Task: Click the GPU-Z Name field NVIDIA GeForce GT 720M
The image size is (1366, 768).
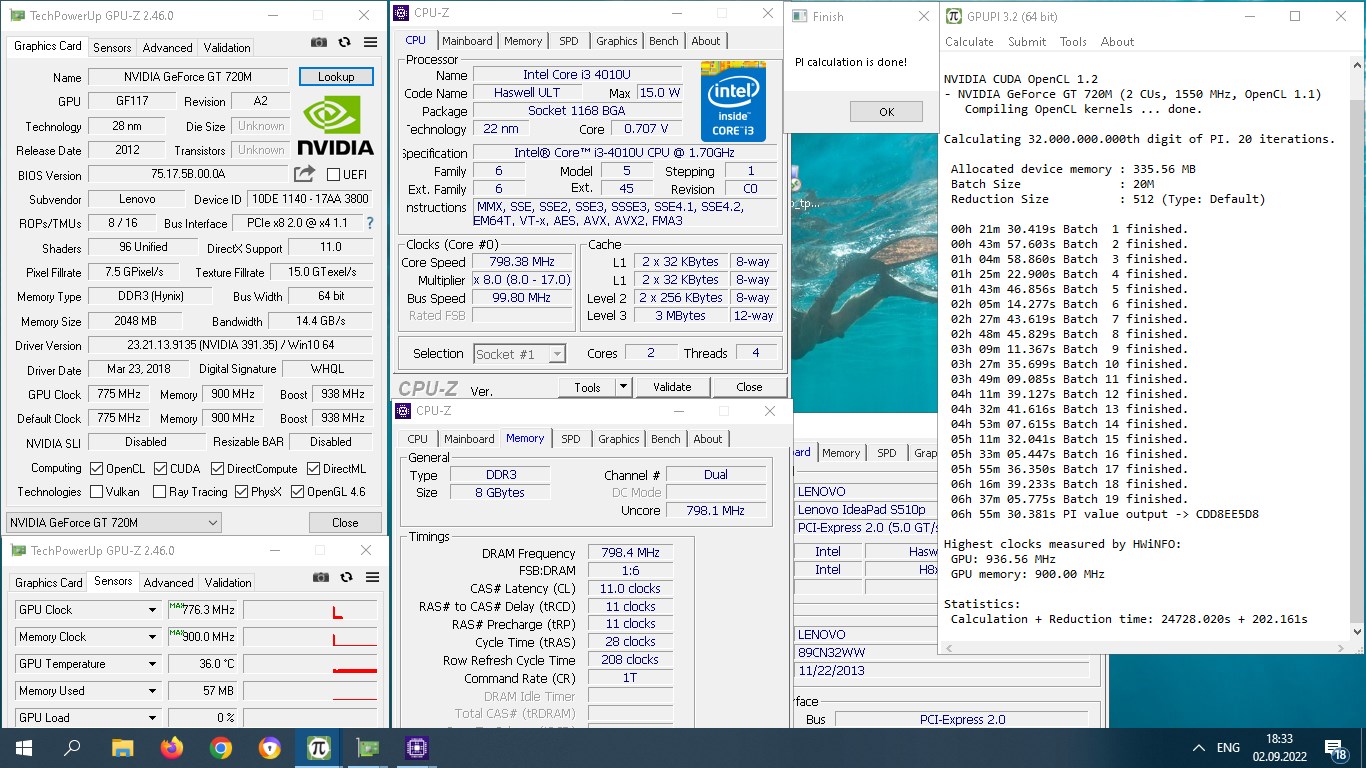Action: [x=187, y=77]
